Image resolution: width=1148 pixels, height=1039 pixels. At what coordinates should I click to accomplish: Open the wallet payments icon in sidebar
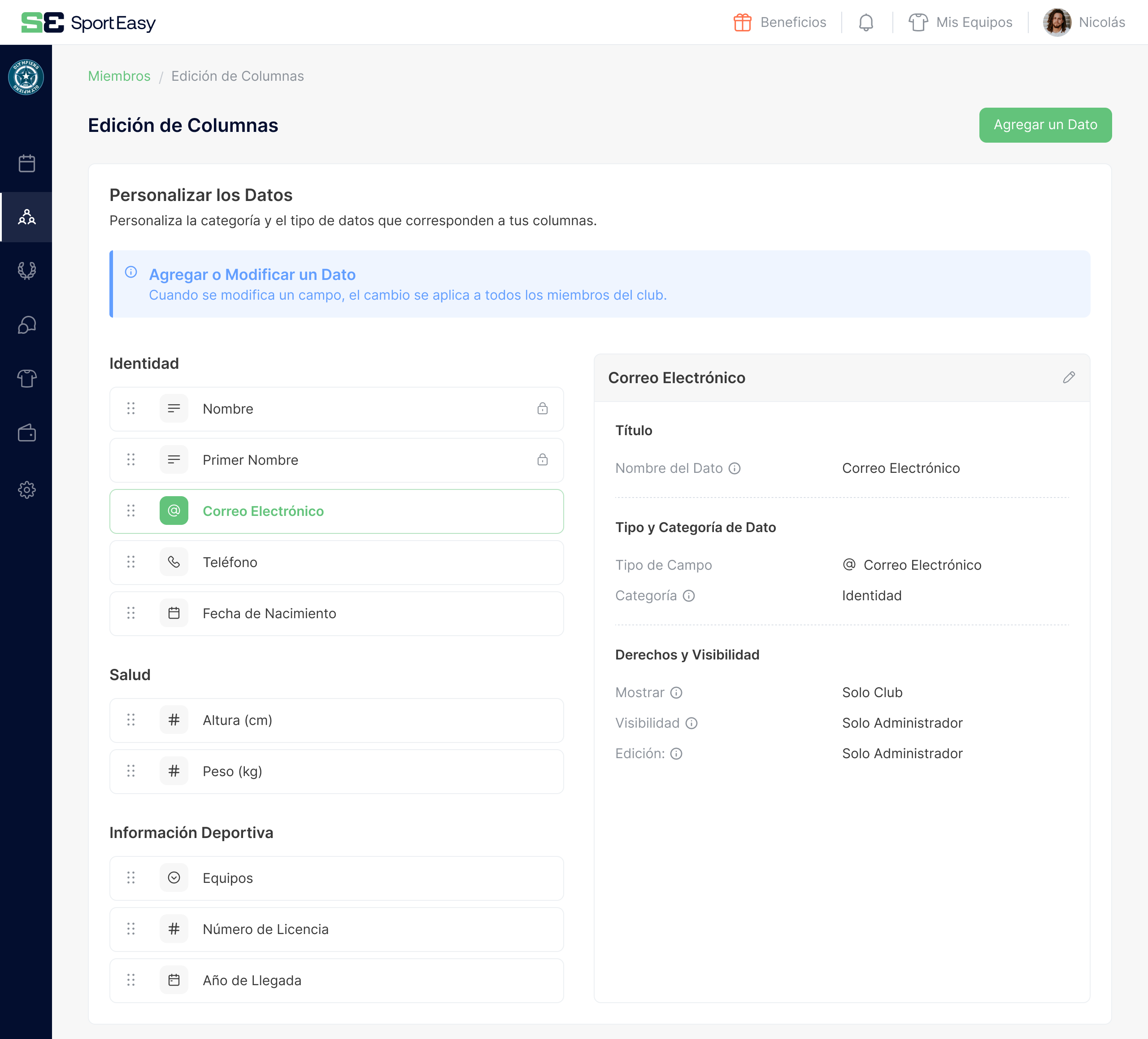27,433
